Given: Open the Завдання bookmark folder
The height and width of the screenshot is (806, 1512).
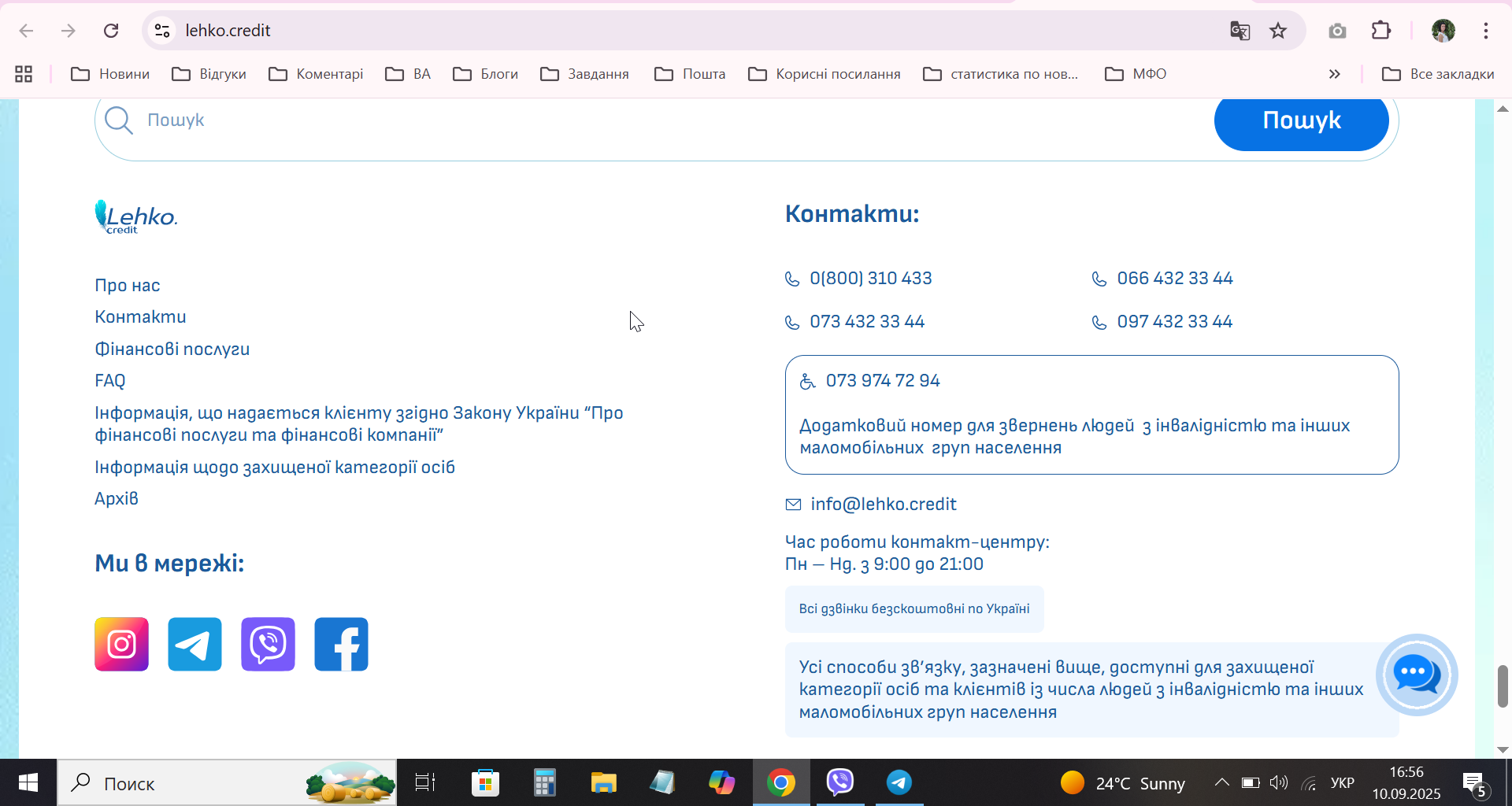Looking at the screenshot, I should click(584, 74).
